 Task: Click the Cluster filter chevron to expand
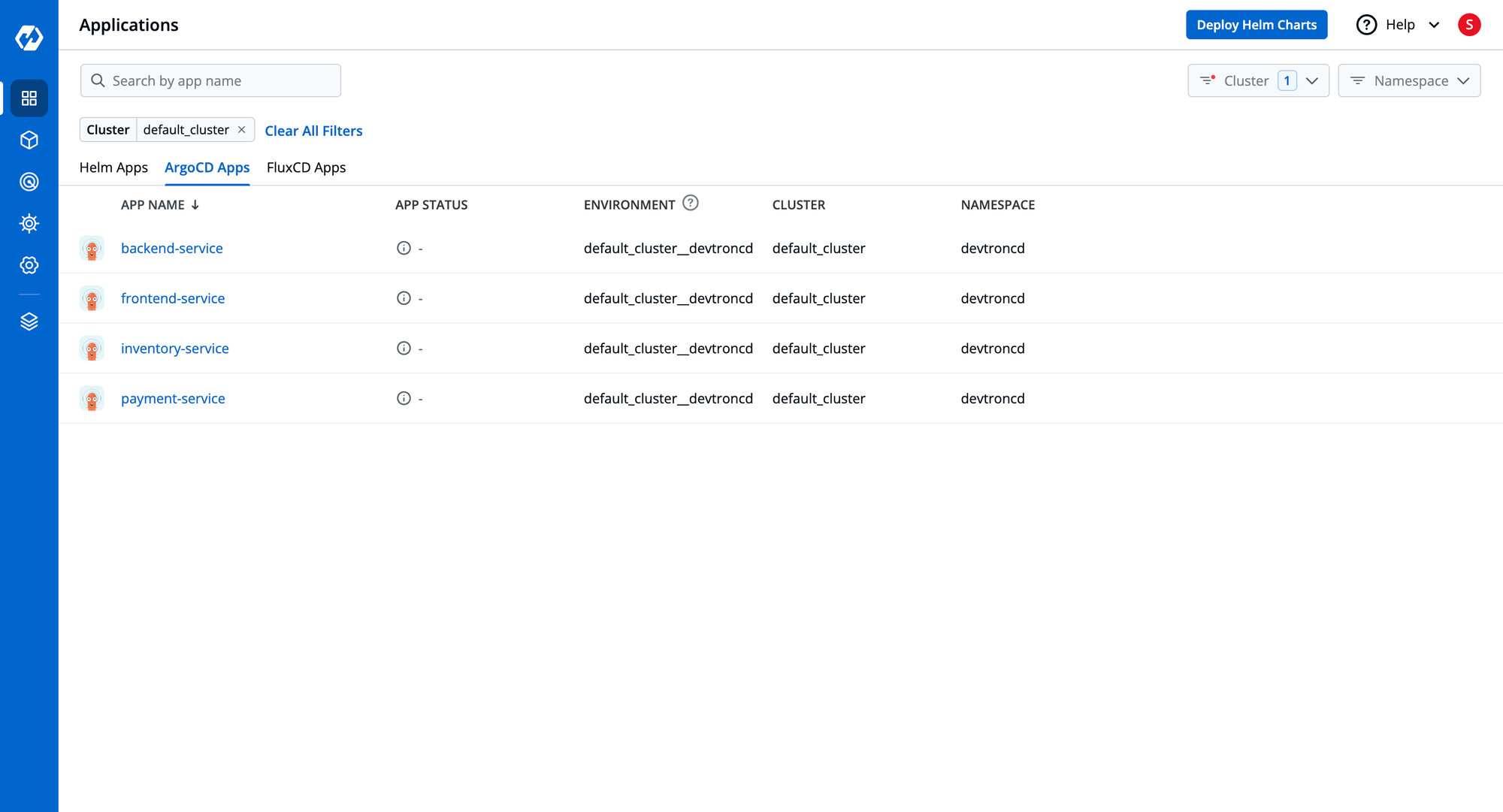1312,80
